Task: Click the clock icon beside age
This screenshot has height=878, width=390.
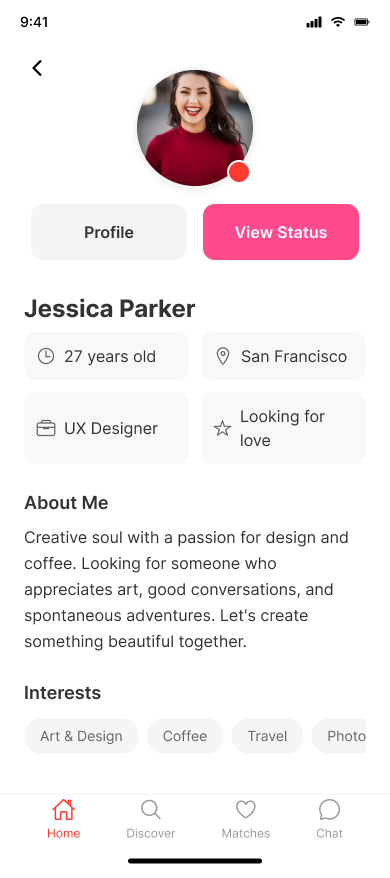Action: 46,356
